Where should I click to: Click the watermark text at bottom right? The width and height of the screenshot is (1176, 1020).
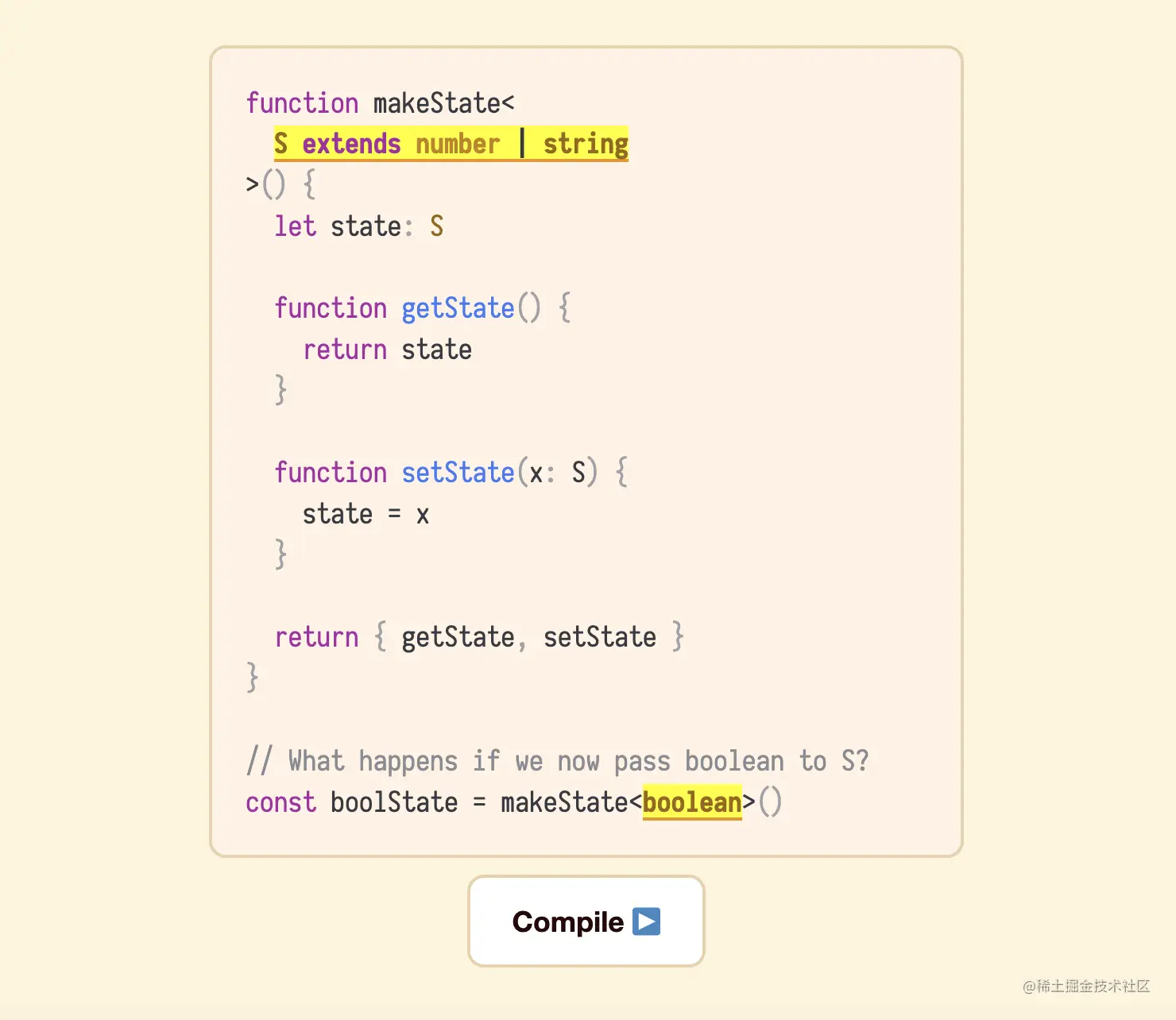[x=1086, y=986]
